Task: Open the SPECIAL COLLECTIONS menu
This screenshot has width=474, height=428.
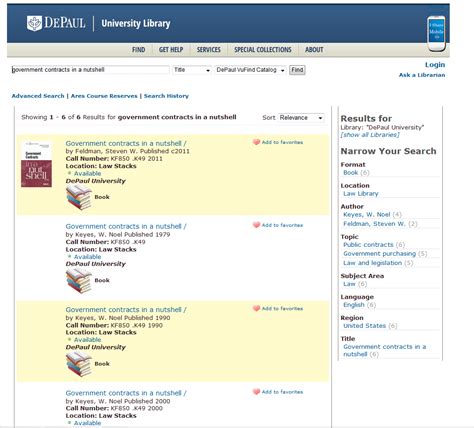Action: [x=263, y=50]
